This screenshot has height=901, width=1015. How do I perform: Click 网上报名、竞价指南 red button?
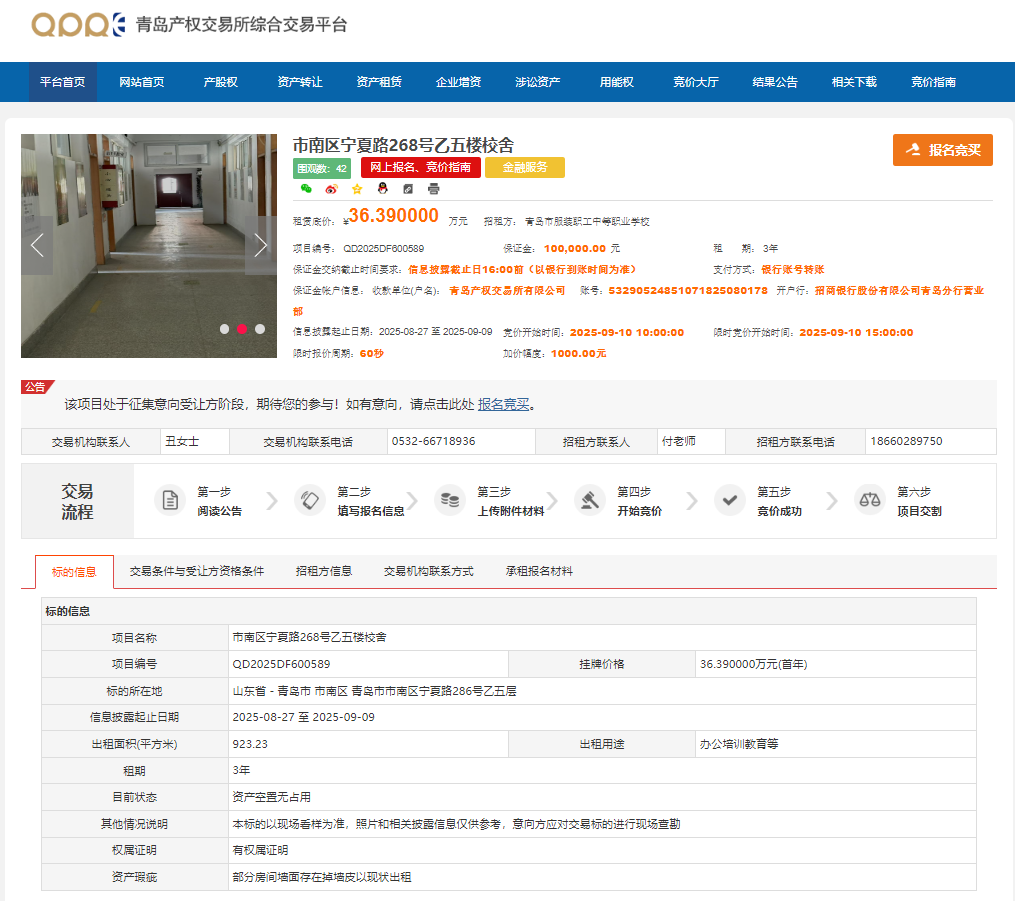[x=421, y=167]
